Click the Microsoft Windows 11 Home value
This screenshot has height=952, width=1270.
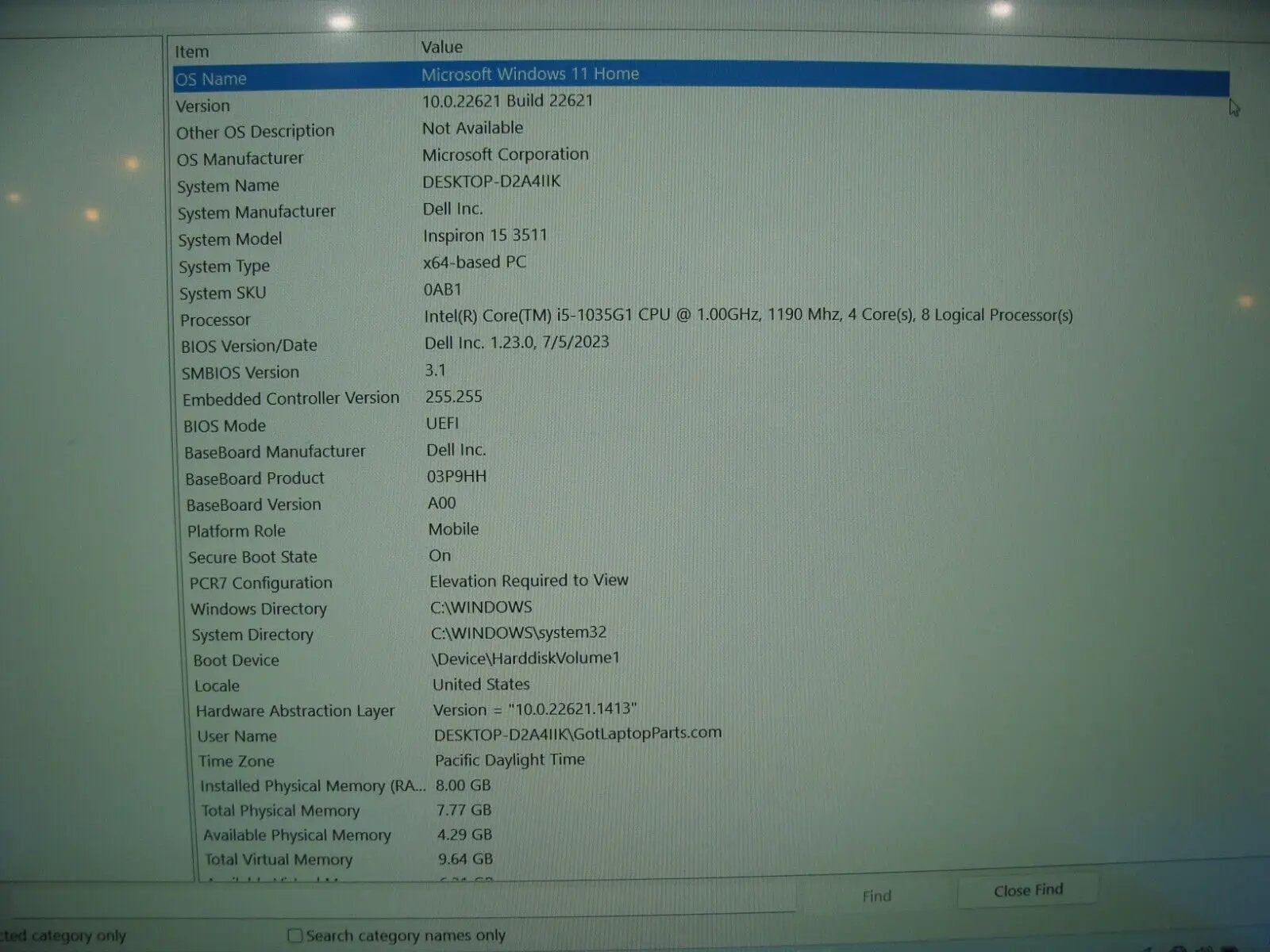click(x=530, y=74)
